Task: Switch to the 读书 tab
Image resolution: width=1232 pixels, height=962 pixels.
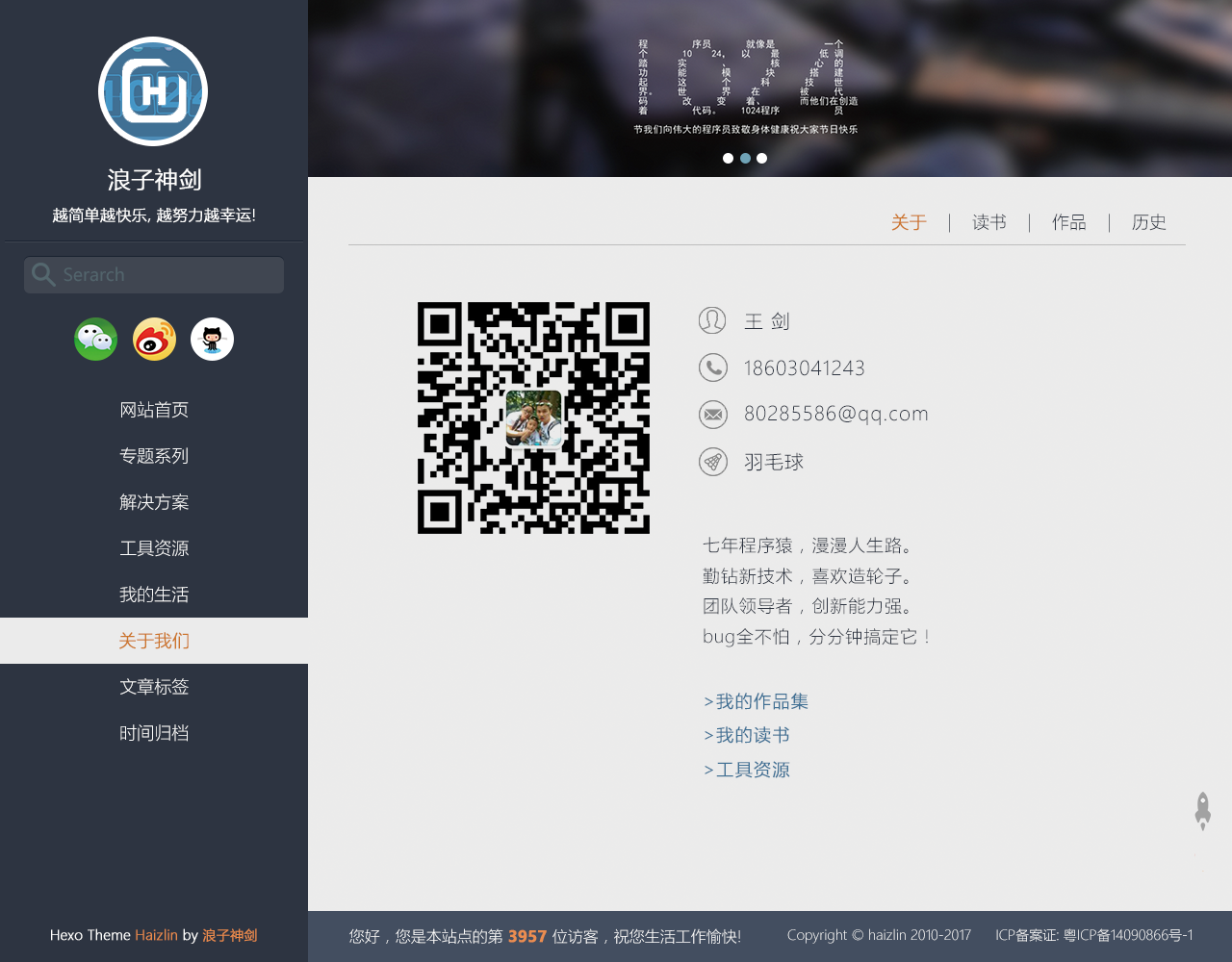Action: click(x=989, y=223)
